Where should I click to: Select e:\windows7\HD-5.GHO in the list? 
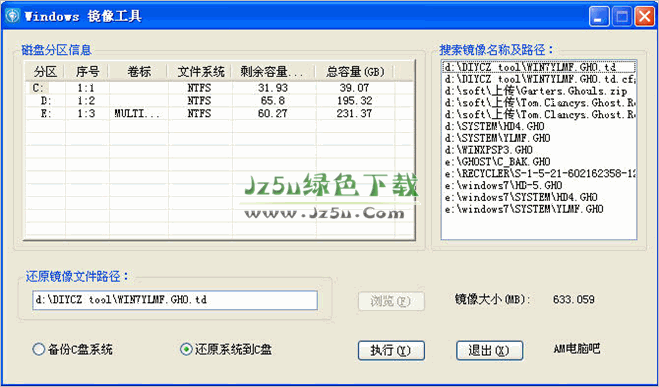(x=539, y=185)
